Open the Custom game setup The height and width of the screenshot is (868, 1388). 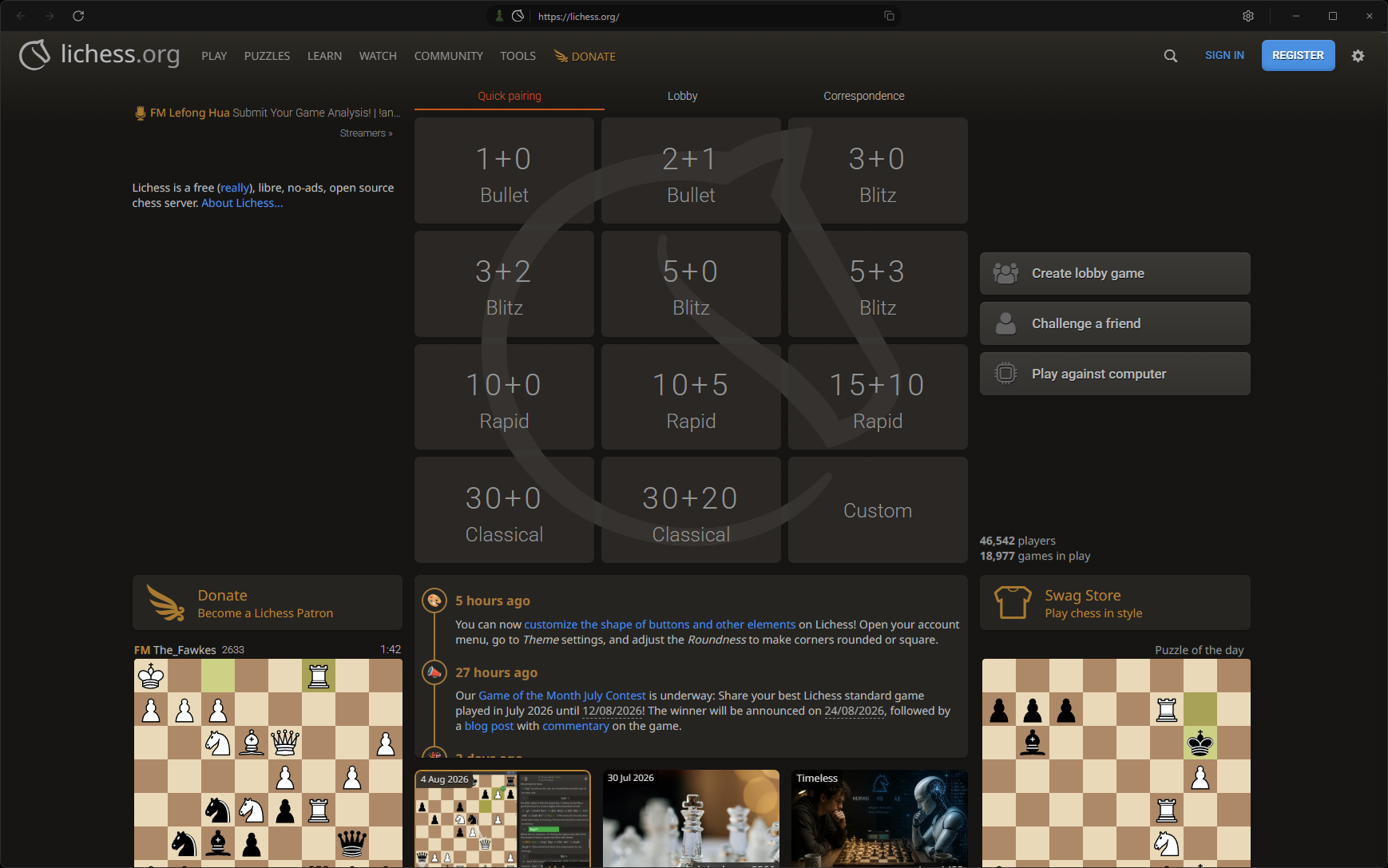[x=878, y=510]
